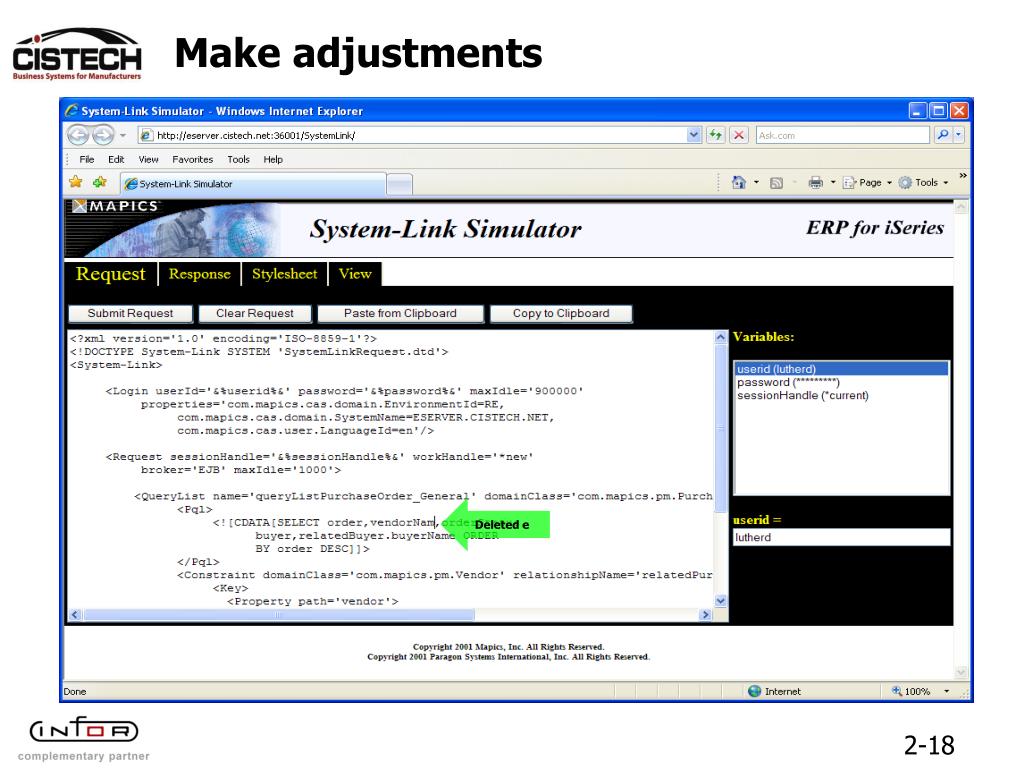1024x768 pixels.
Task: Click the MAPICS logo banner image
Action: pyautogui.click(x=173, y=228)
